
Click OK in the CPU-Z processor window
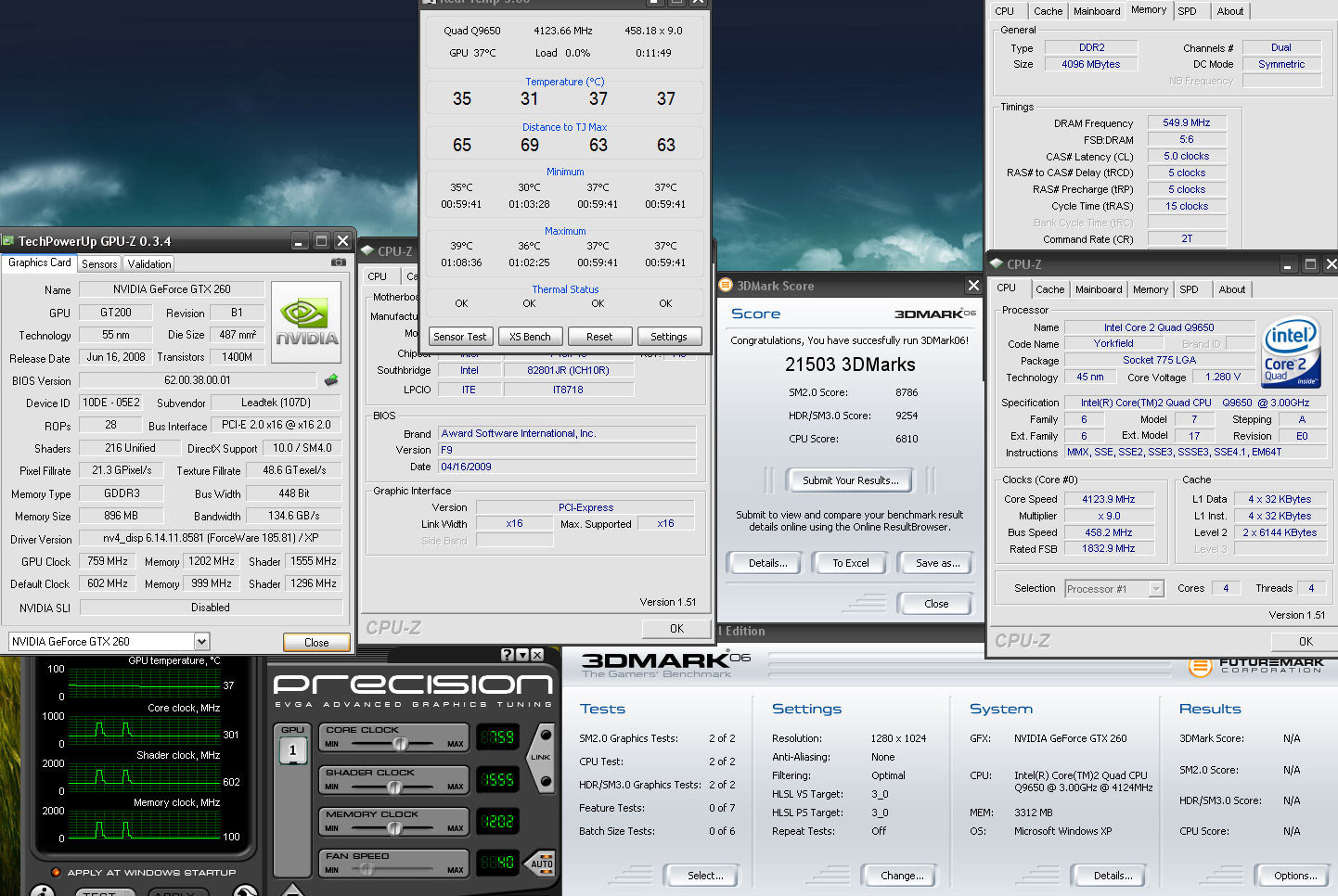pos(1306,641)
